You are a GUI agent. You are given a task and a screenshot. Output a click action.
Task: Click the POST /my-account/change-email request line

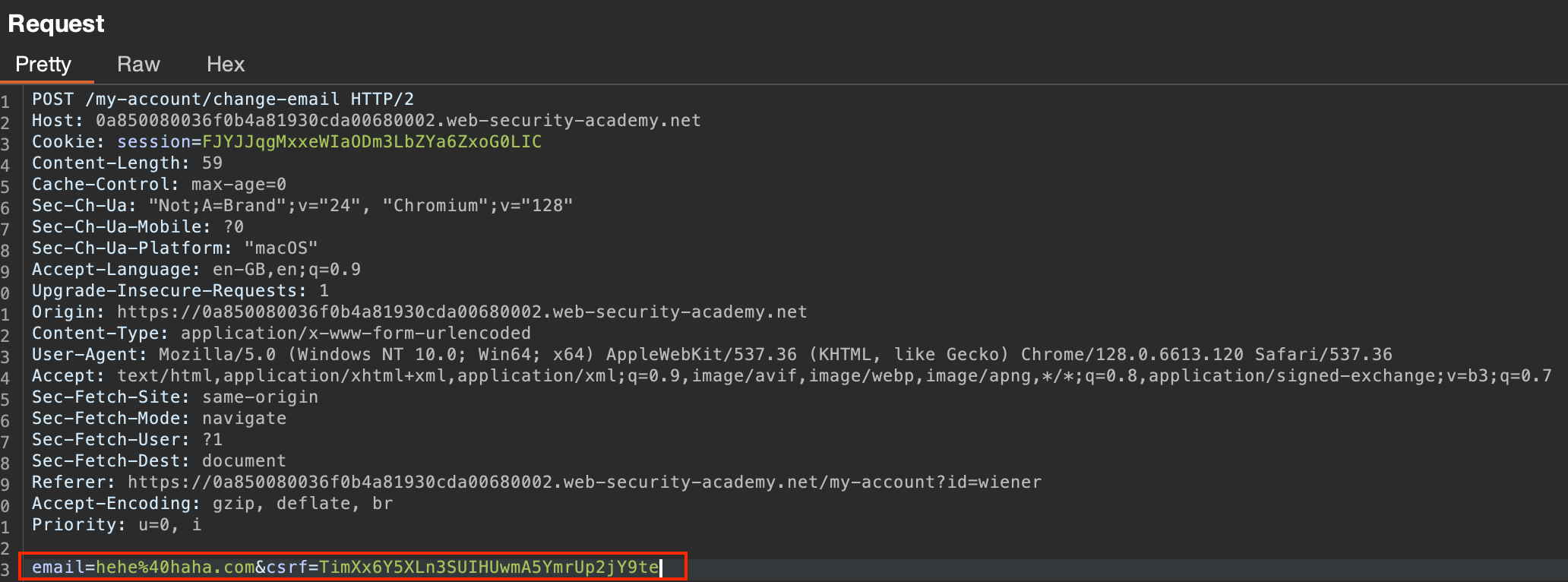click(222, 100)
